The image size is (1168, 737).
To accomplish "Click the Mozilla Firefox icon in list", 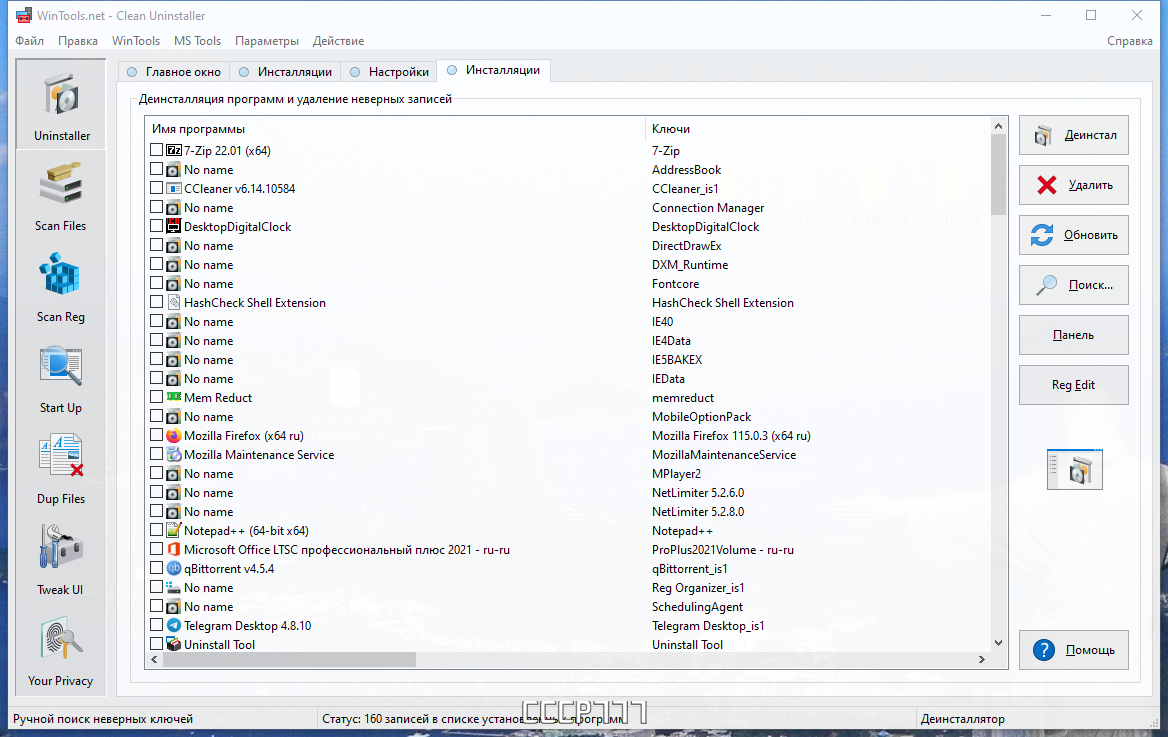I will pyautogui.click(x=174, y=435).
